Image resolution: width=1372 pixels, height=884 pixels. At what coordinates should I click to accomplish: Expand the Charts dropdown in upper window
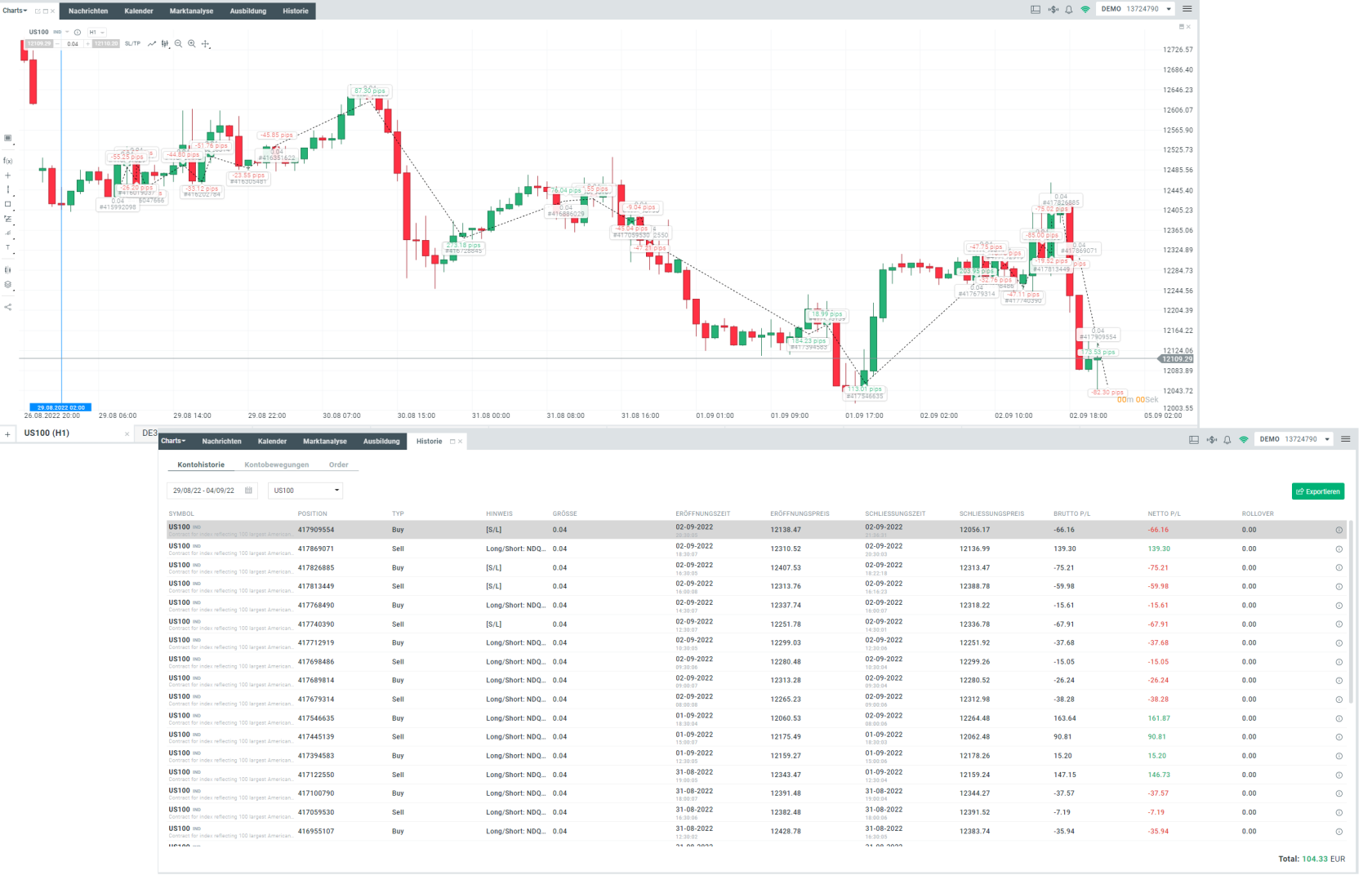[x=15, y=11]
